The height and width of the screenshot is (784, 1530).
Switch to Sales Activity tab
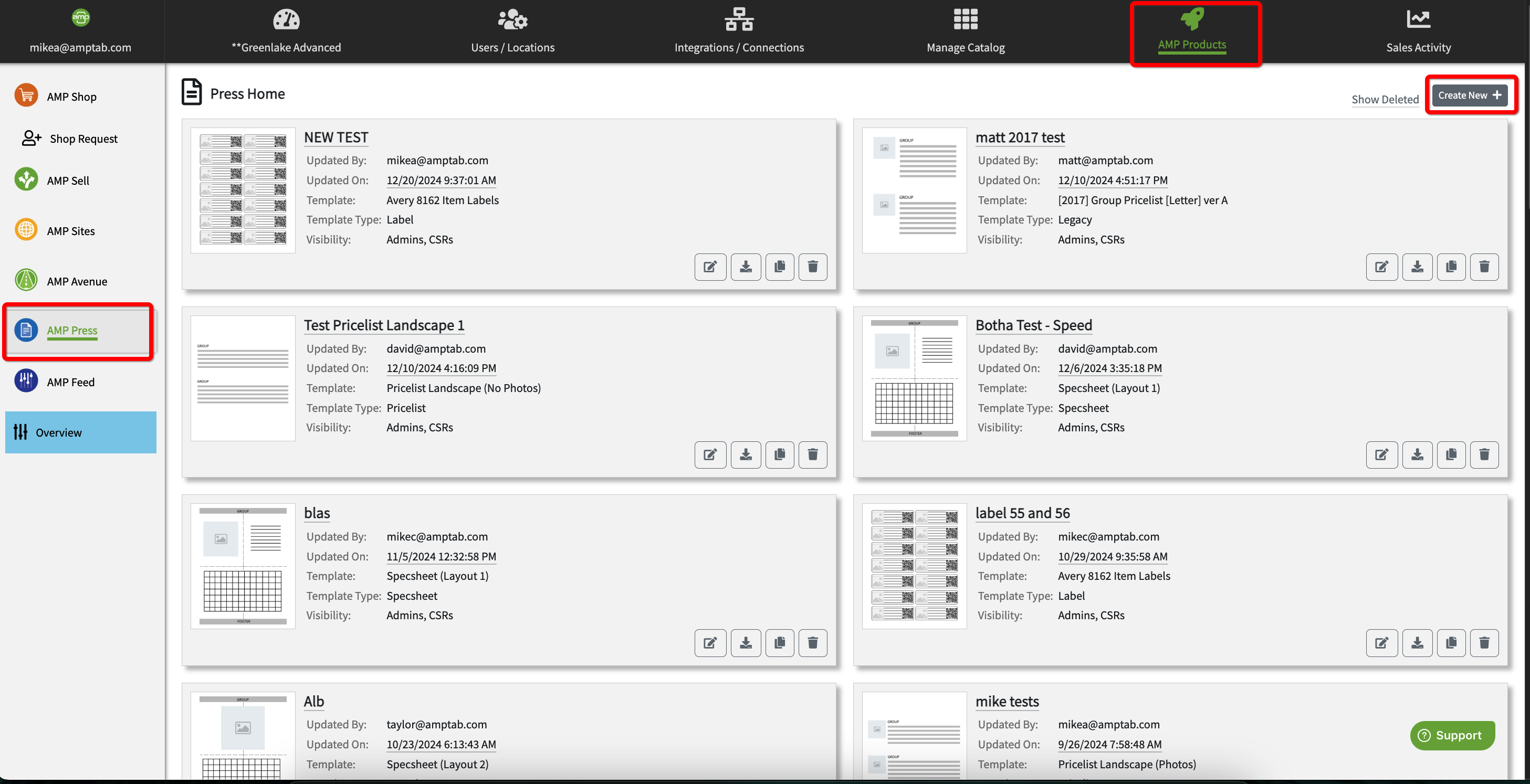pos(1418,31)
